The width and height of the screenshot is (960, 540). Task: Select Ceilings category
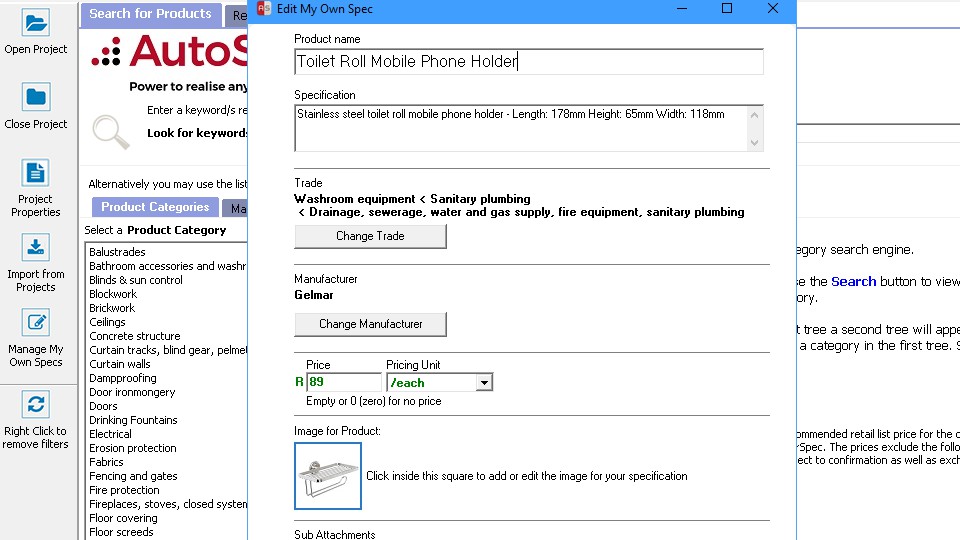(x=107, y=323)
